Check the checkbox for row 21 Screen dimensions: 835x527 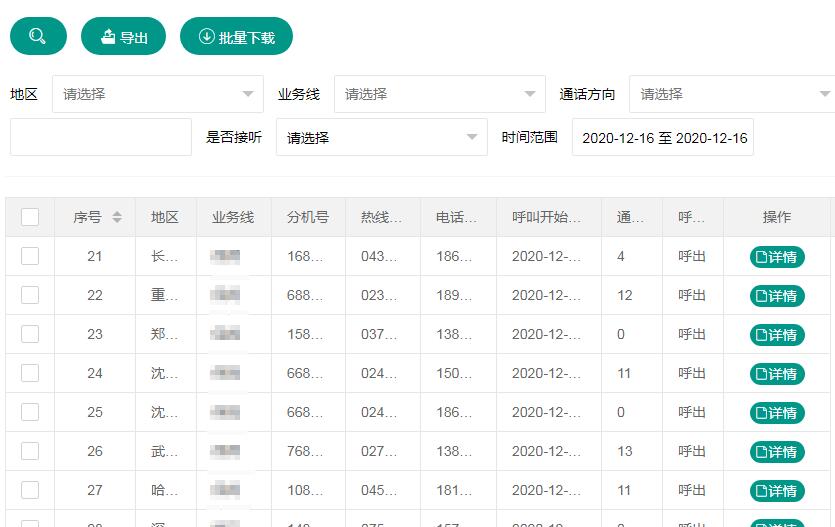30,256
